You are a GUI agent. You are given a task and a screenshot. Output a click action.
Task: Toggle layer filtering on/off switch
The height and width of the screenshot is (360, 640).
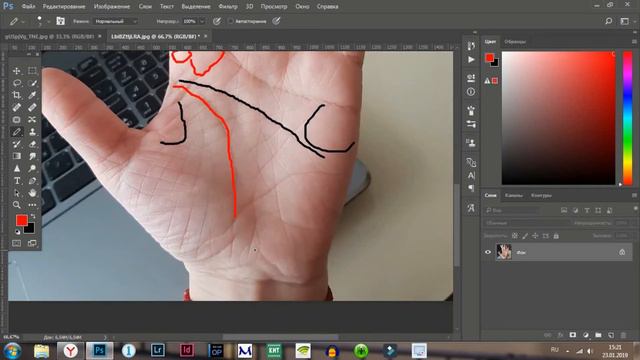[x=635, y=209]
